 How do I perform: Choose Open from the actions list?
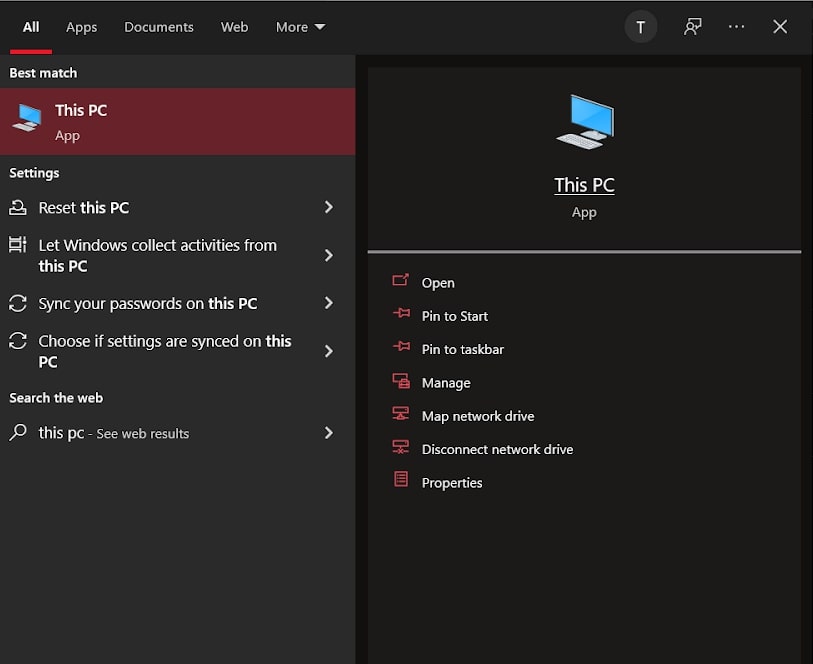(438, 283)
